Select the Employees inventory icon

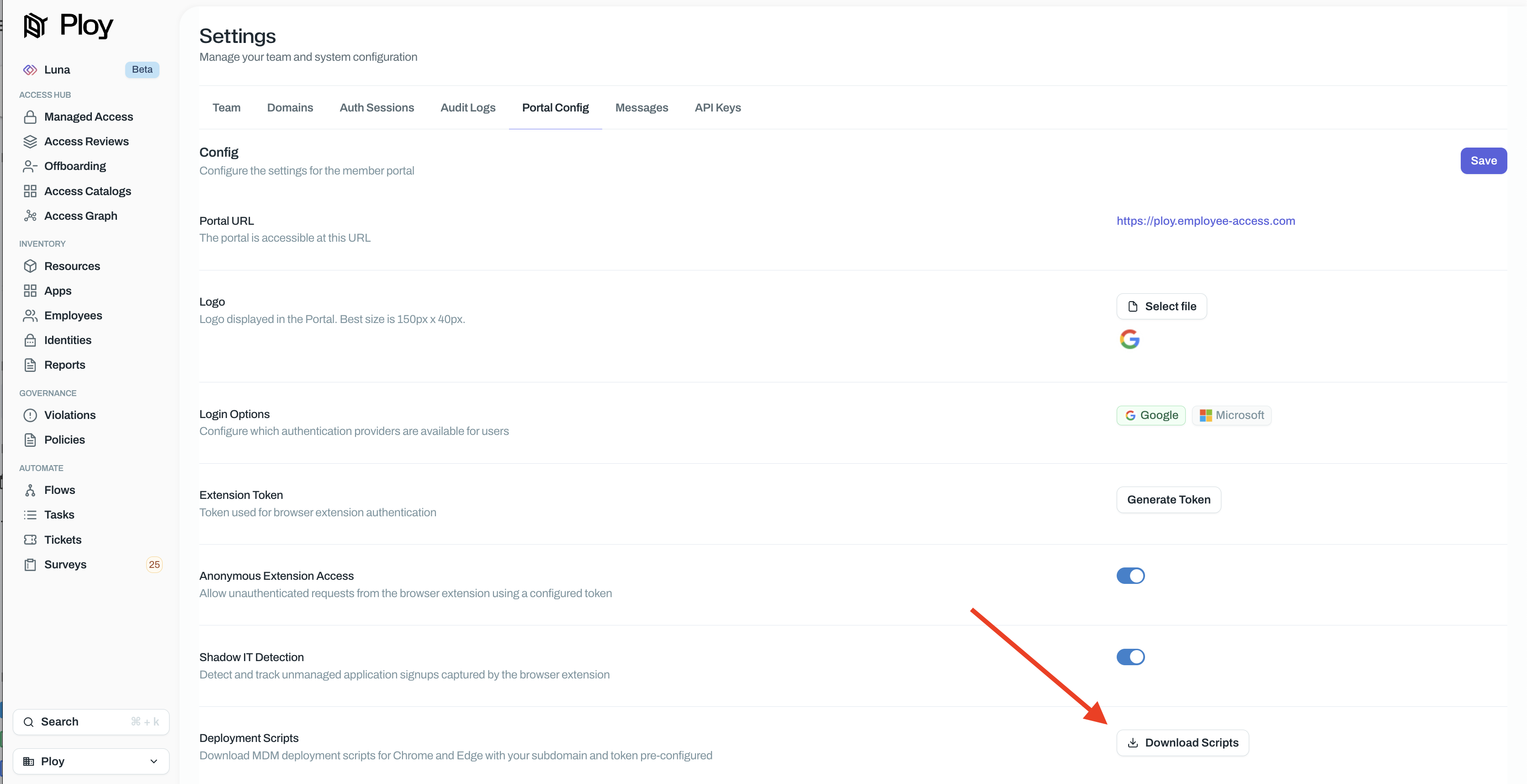[32, 315]
